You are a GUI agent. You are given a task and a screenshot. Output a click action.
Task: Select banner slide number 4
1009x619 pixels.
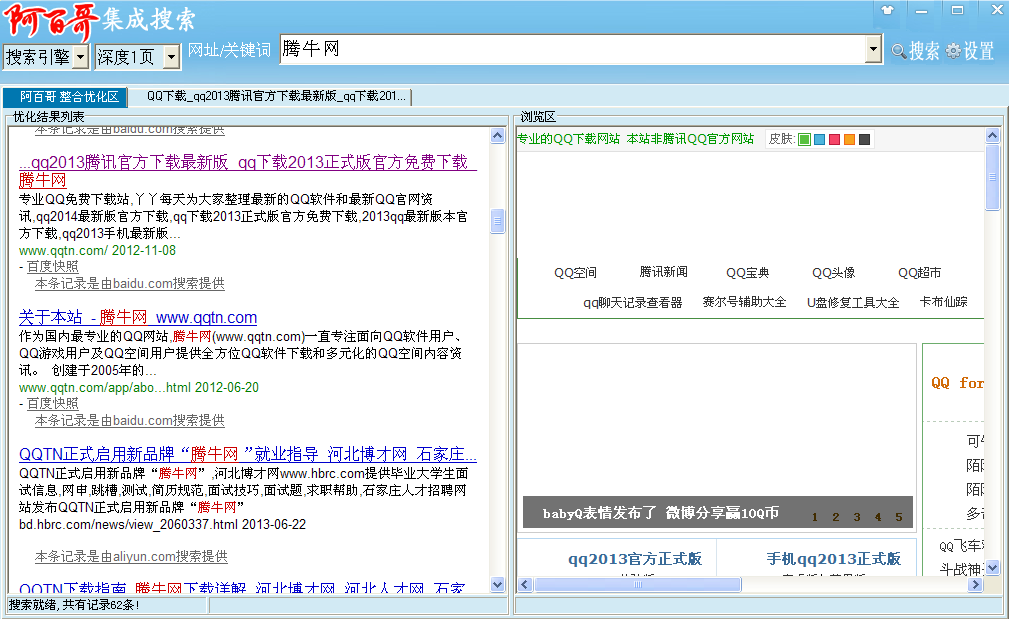point(878,517)
